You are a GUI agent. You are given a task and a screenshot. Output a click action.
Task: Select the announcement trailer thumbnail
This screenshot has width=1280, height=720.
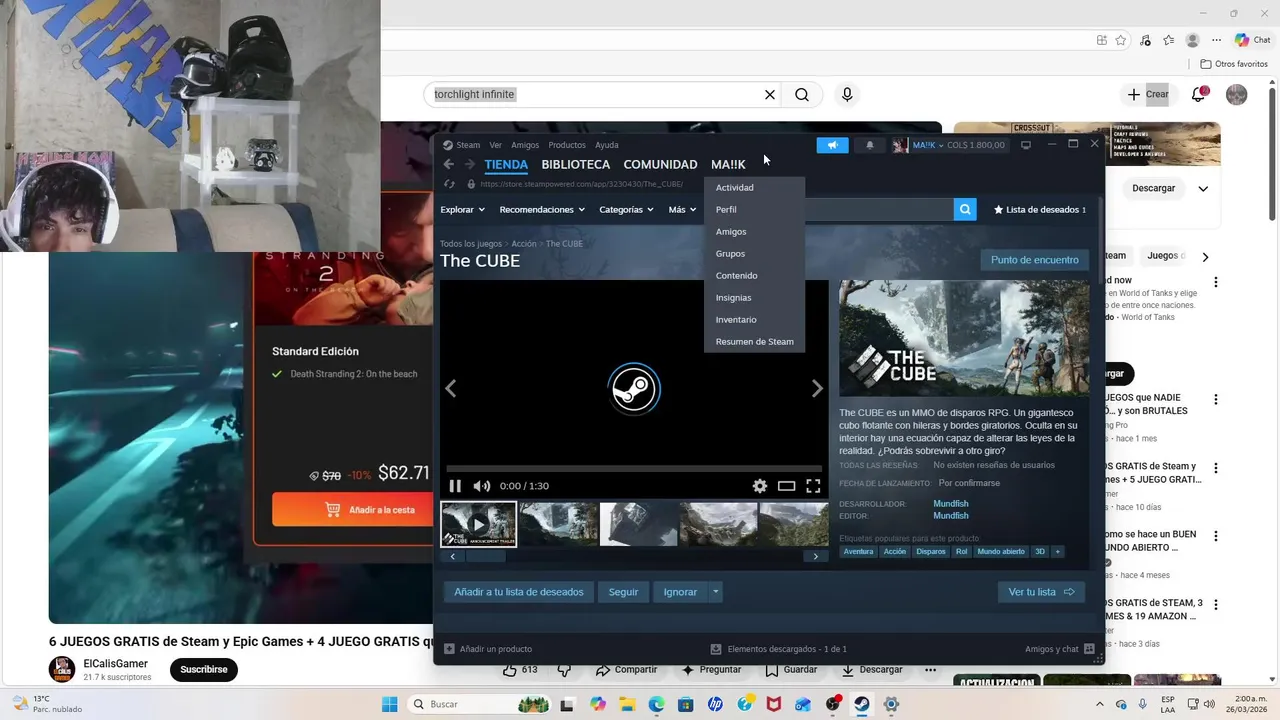point(479,524)
